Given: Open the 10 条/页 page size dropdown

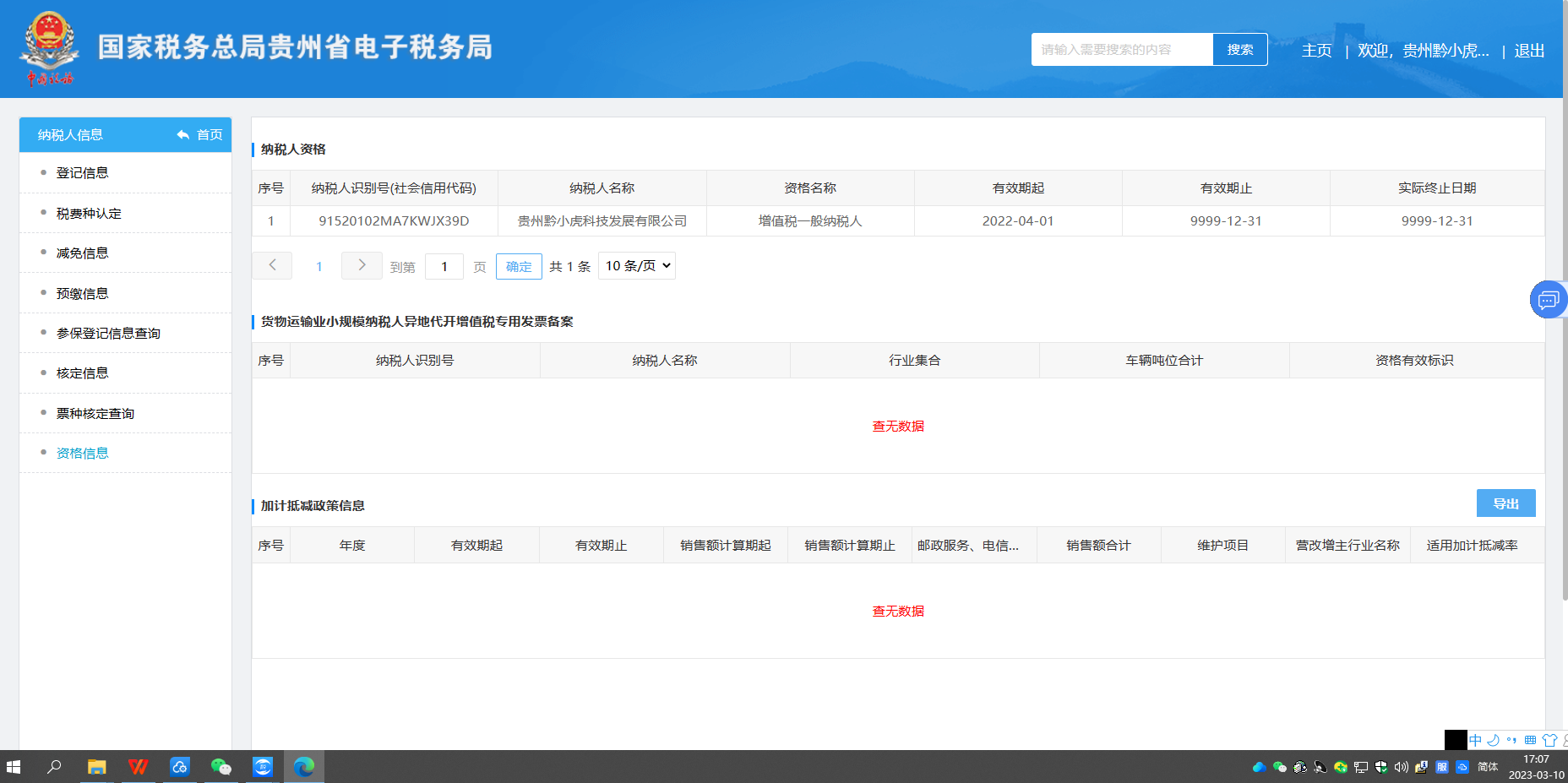Looking at the screenshot, I should 637,265.
